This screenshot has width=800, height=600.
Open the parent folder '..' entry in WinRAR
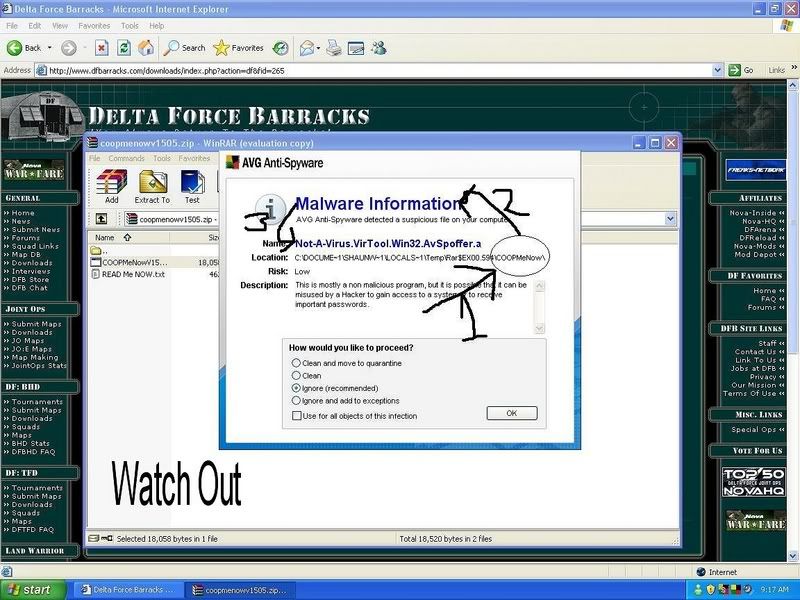click(99, 251)
